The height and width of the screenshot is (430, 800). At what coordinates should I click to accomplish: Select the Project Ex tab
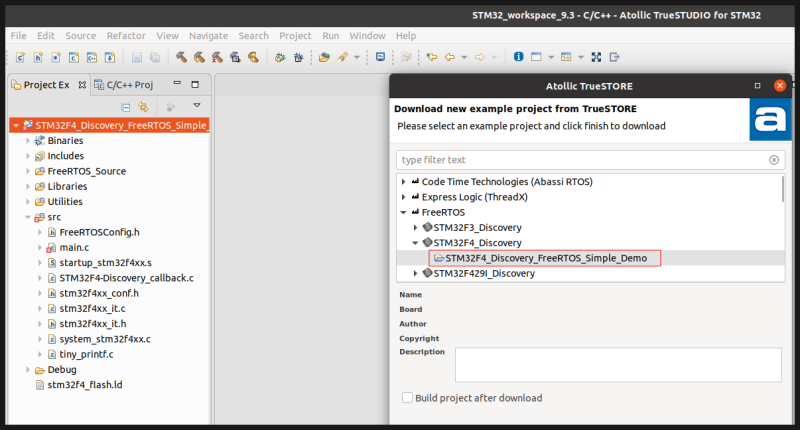pyautogui.click(x=46, y=85)
